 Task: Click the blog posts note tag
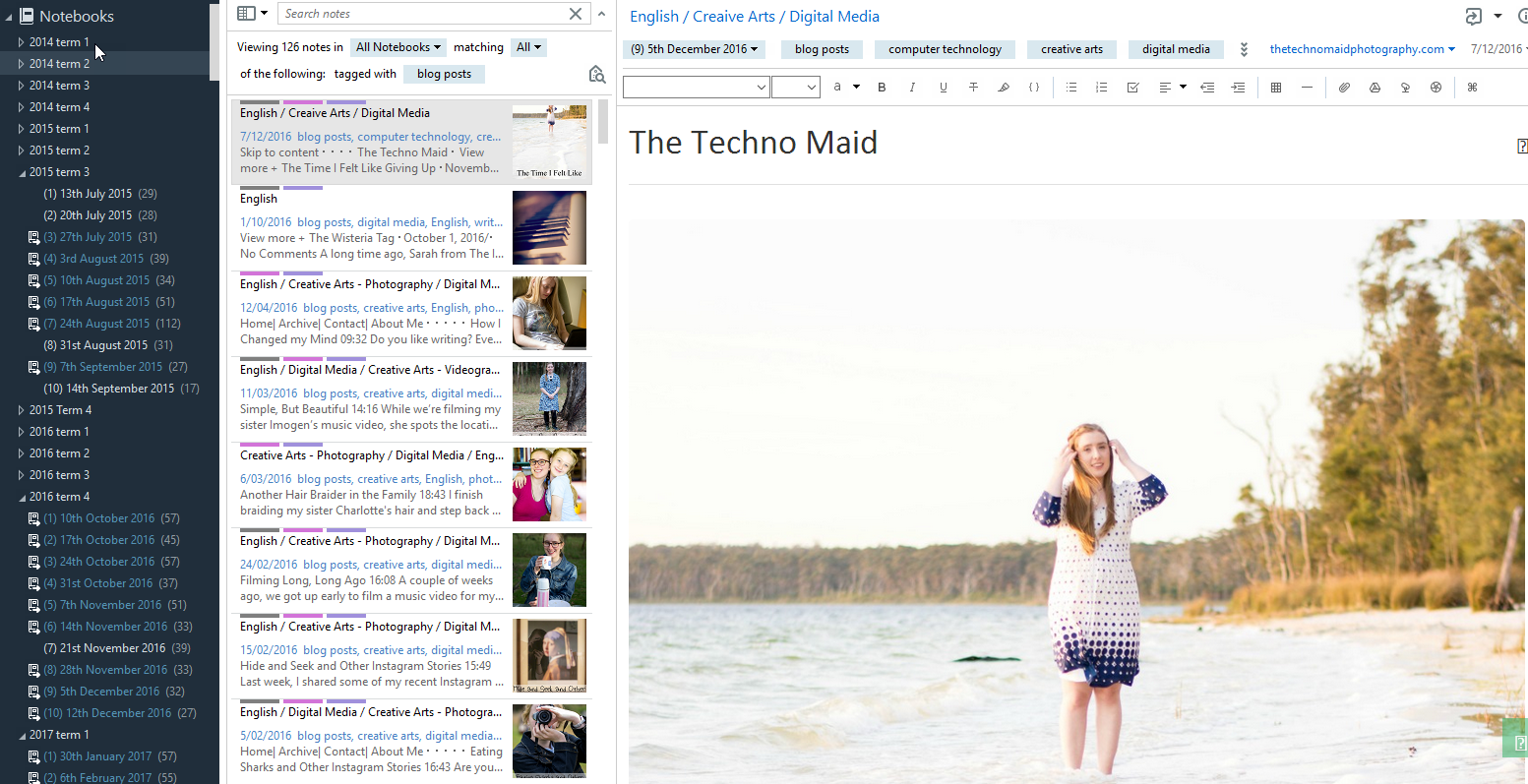[822, 49]
